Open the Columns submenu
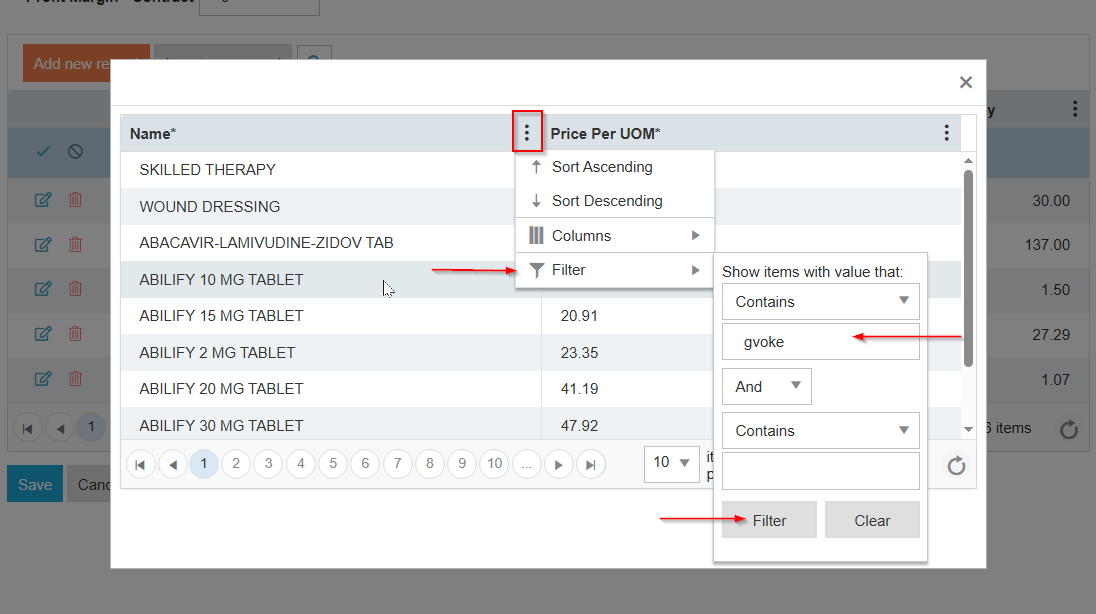The image size is (1096, 614). pos(614,236)
